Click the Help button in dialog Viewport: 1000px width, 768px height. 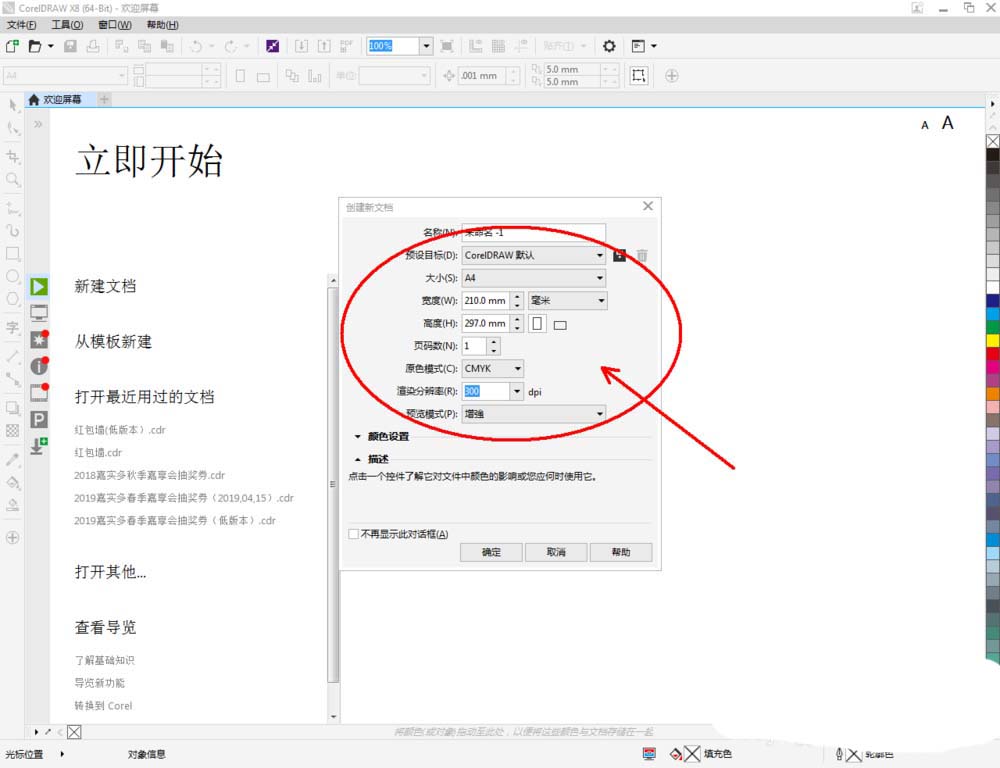click(x=621, y=552)
